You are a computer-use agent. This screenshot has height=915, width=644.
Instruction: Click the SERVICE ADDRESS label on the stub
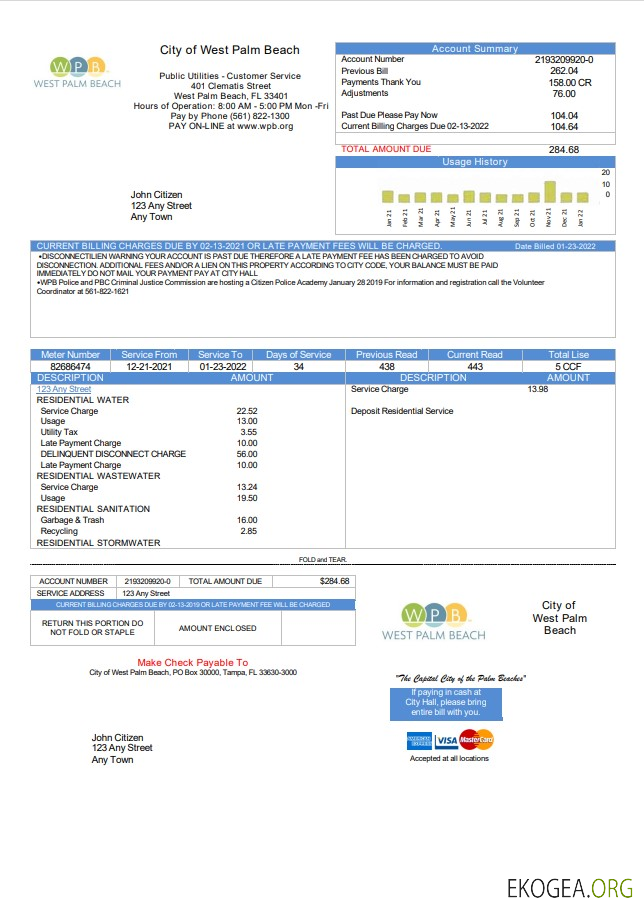(71, 593)
